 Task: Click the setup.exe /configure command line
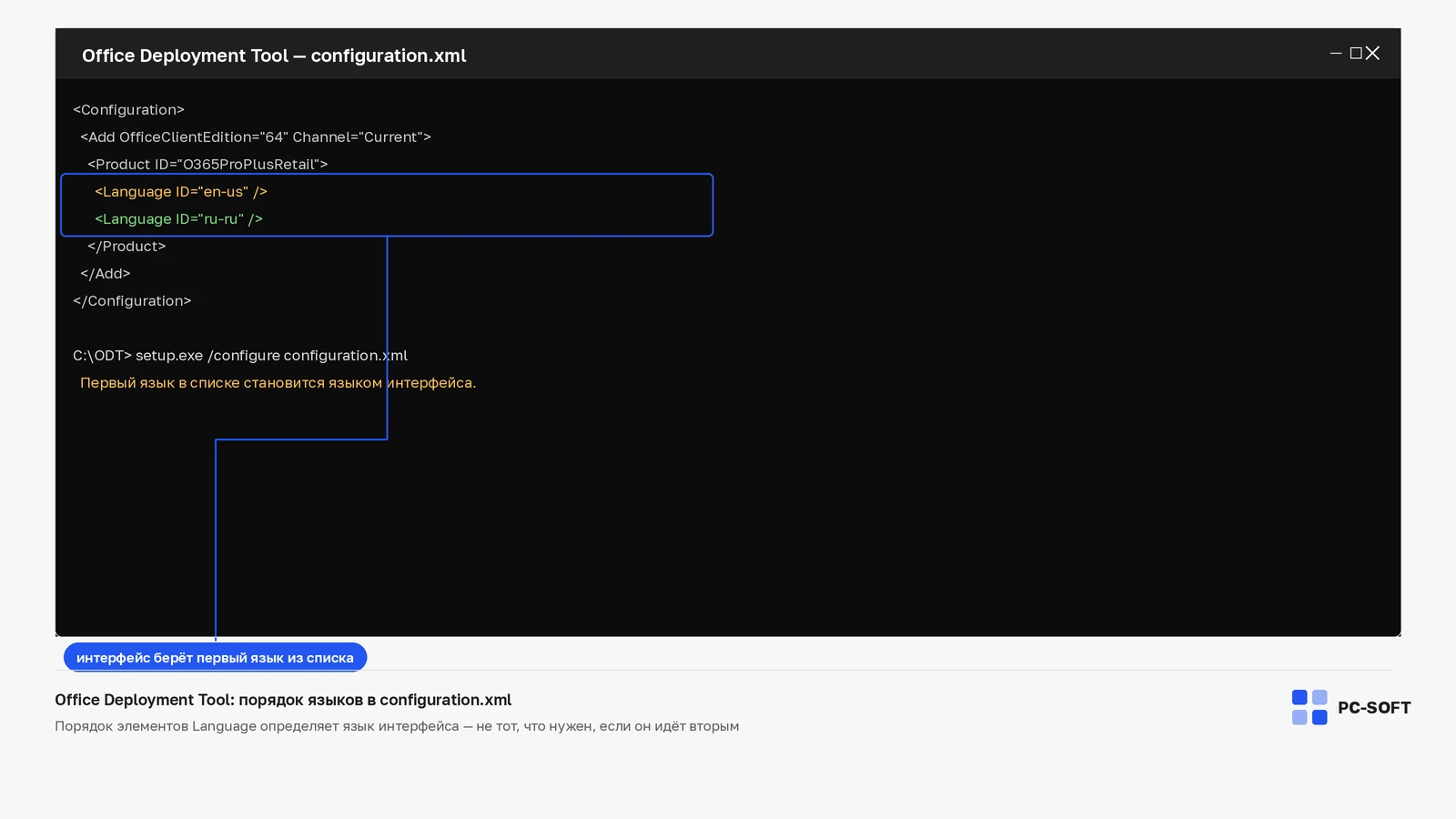pos(240,356)
